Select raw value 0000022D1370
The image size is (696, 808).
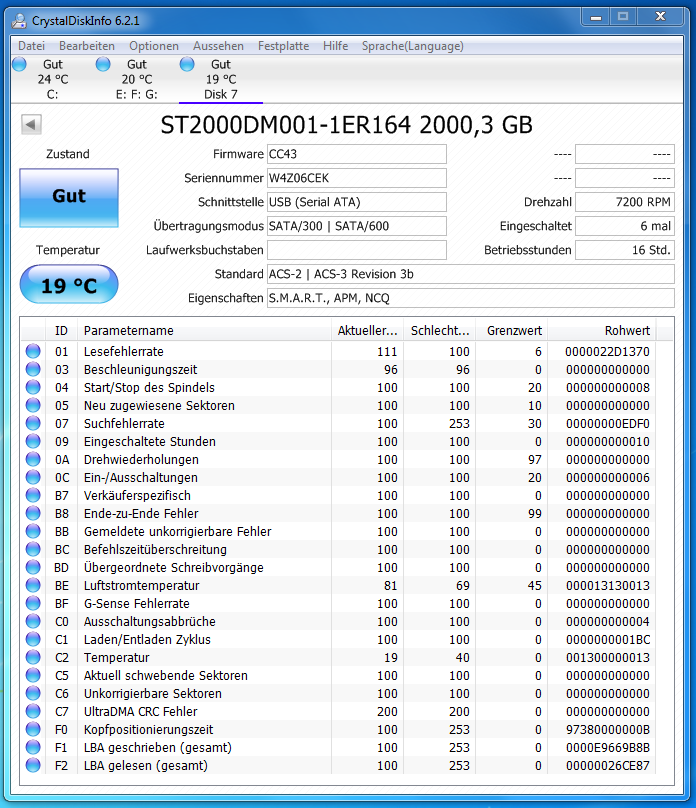coord(607,351)
